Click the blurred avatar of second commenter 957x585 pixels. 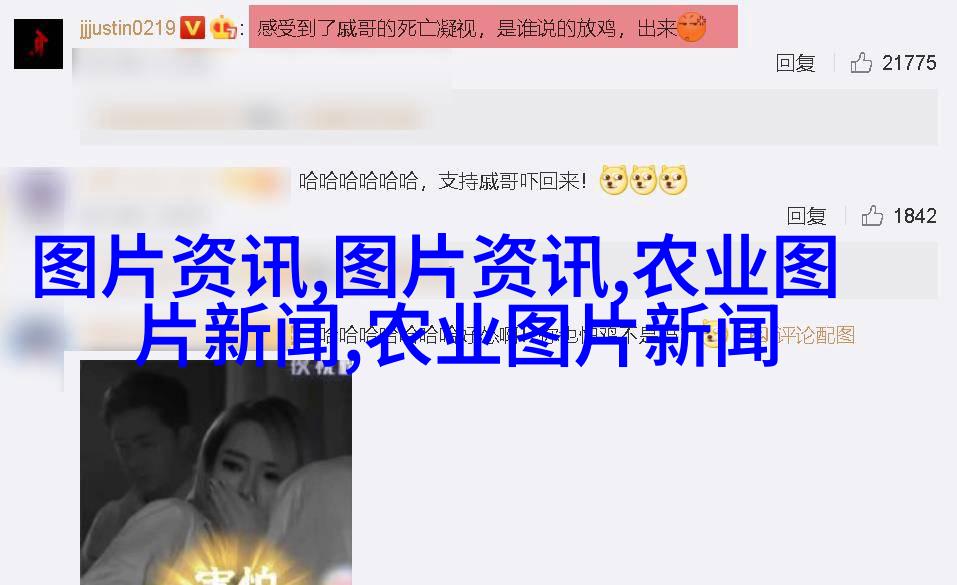[x=38, y=195]
